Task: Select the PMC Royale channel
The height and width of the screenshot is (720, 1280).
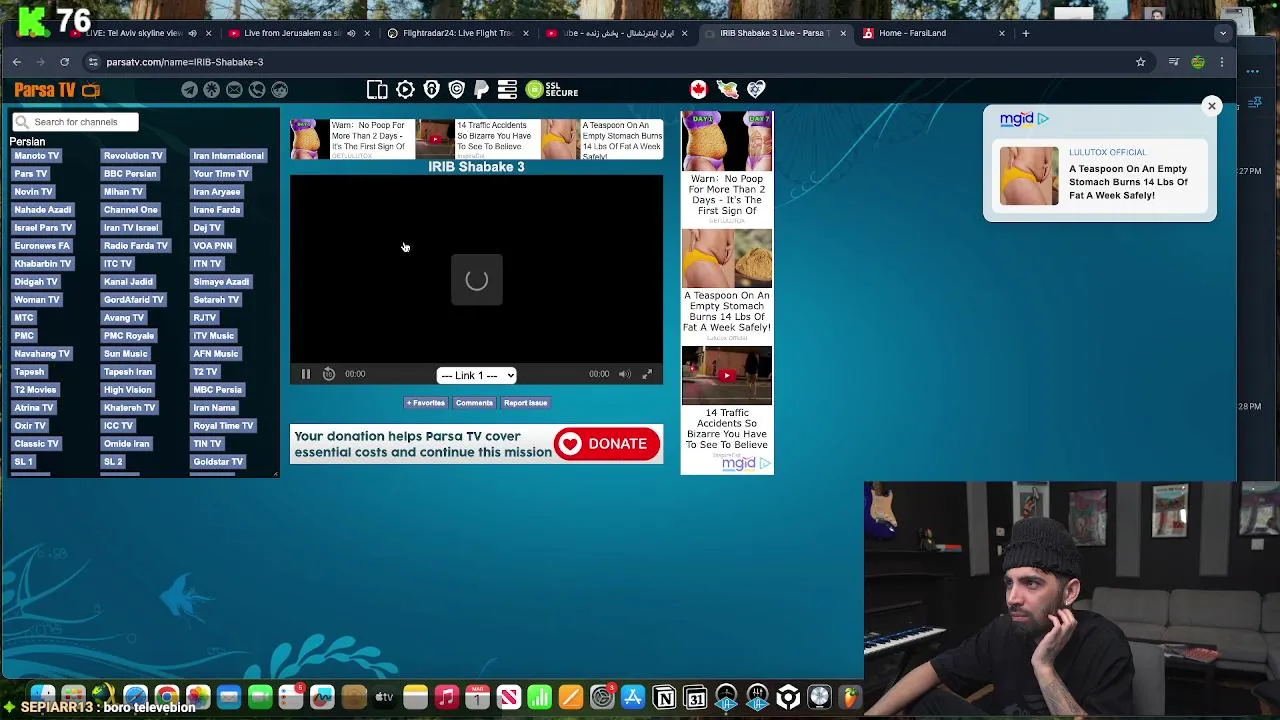Action: (128, 336)
